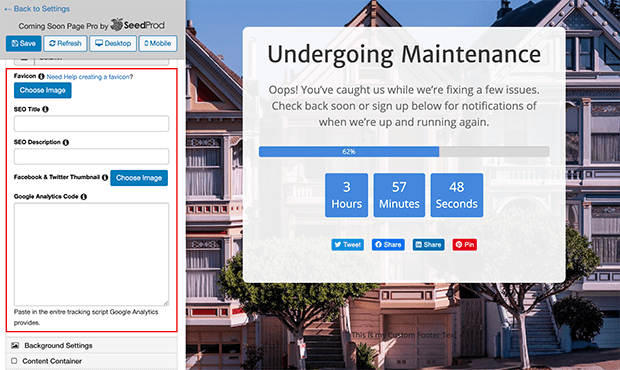The height and width of the screenshot is (370, 620).
Task: Open the favicon creation help link
Action: point(89,77)
